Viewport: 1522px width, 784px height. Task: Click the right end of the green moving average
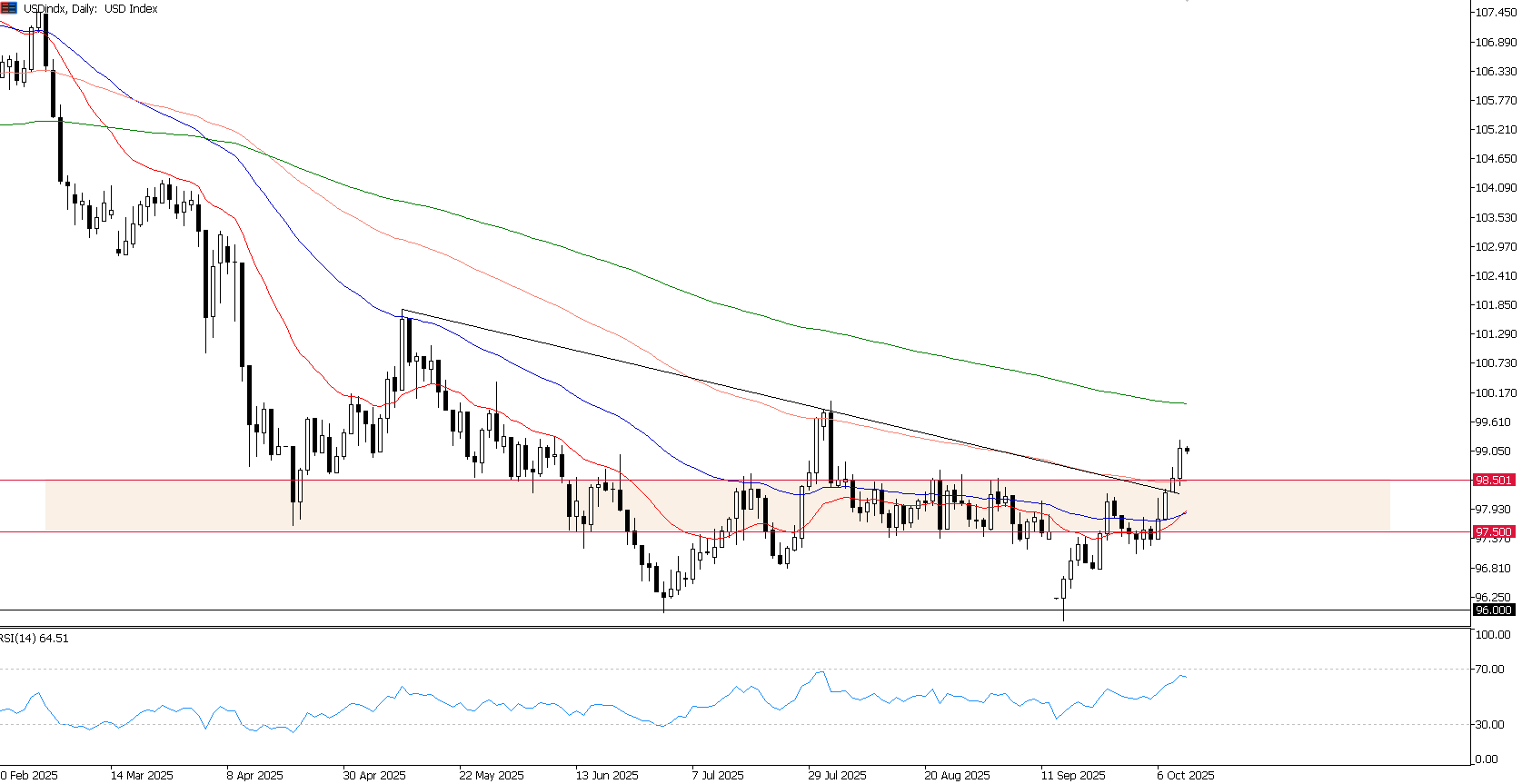(1184, 403)
